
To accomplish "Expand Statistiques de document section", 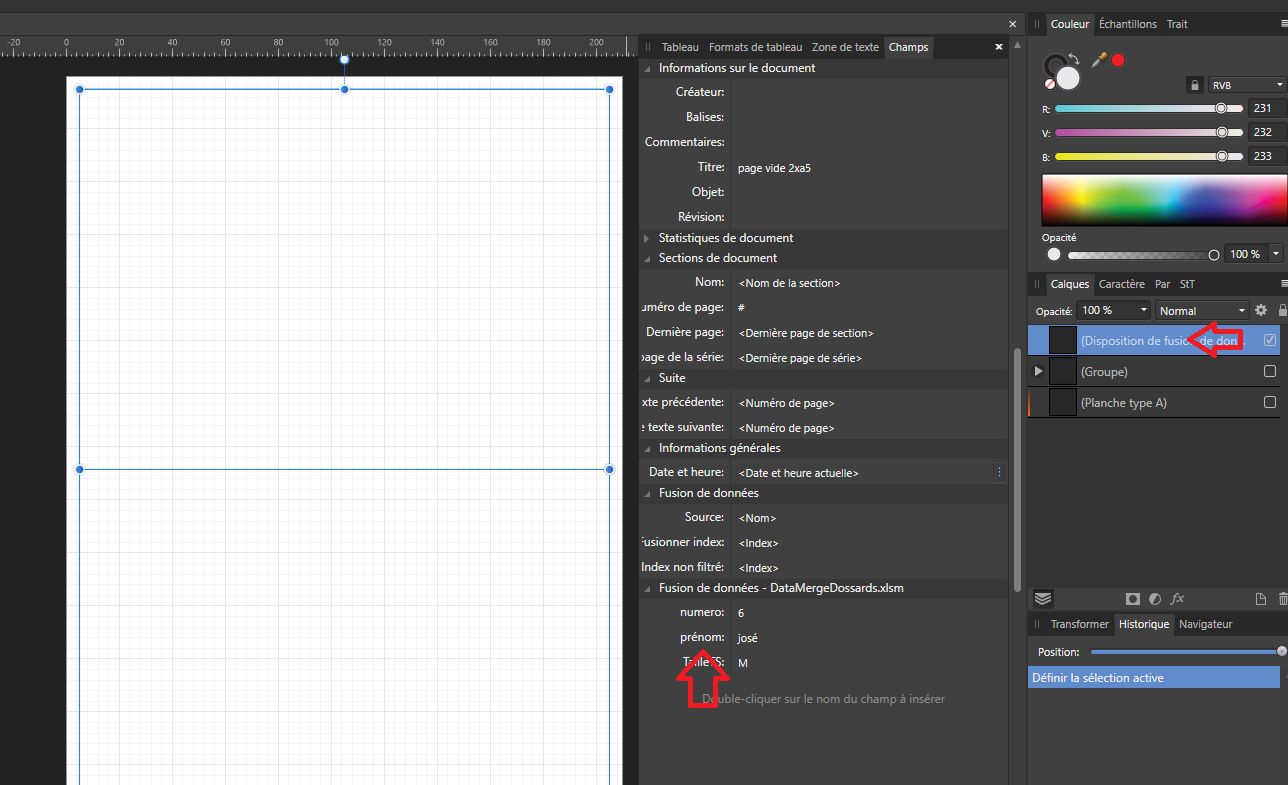I will coord(647,238).
